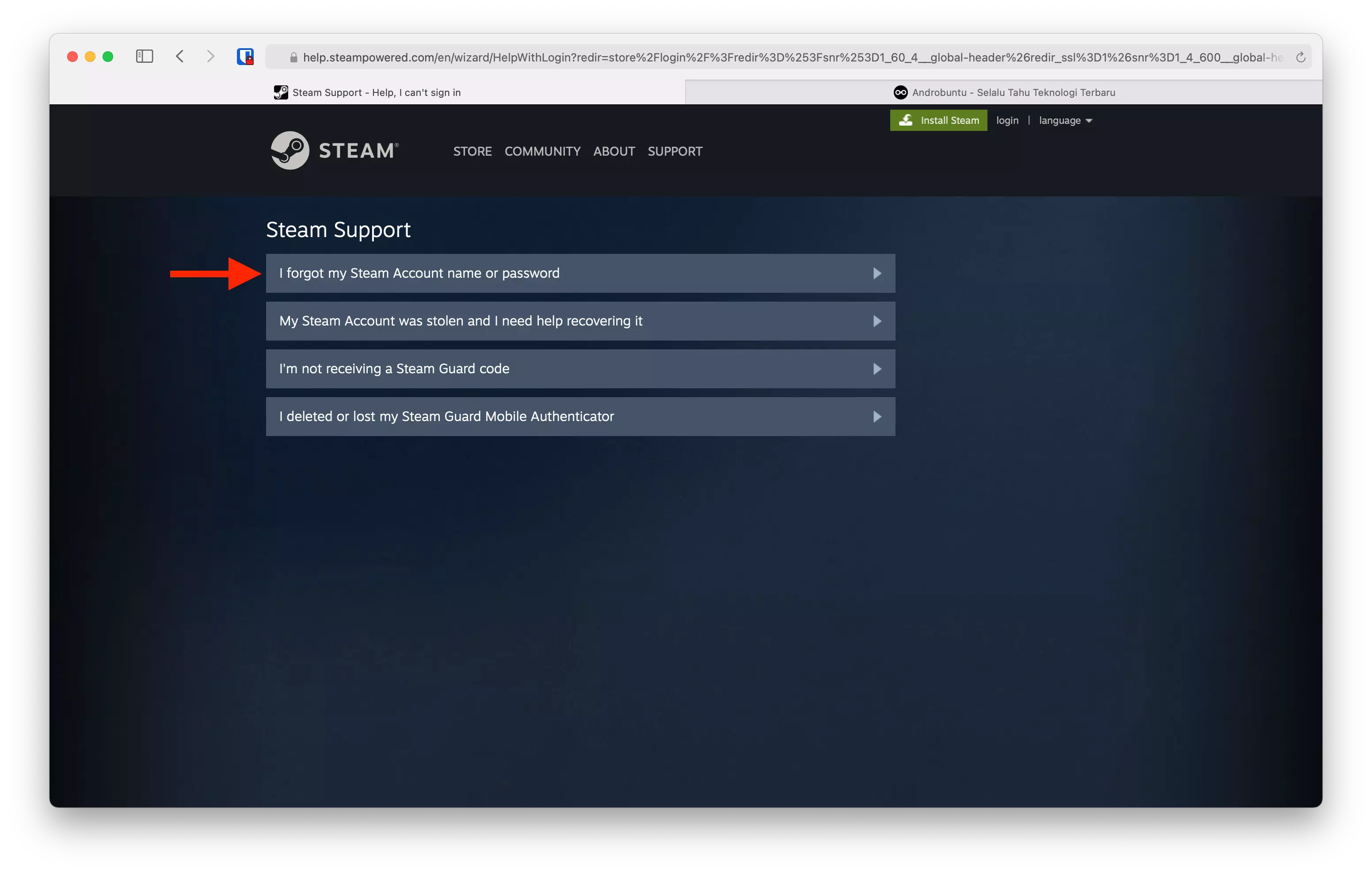The height and width of the screenshot is (873, 1372).
Task: Open the COMMUNITY navigation item
Action: click(542, 151)
